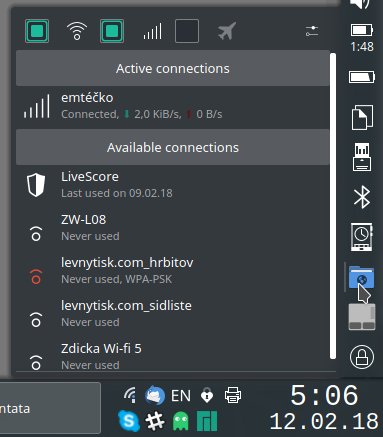Select the levnytisk.com_sidliste network
The width and height of the screenshot is (383, 437).
(x=173, y=314)
